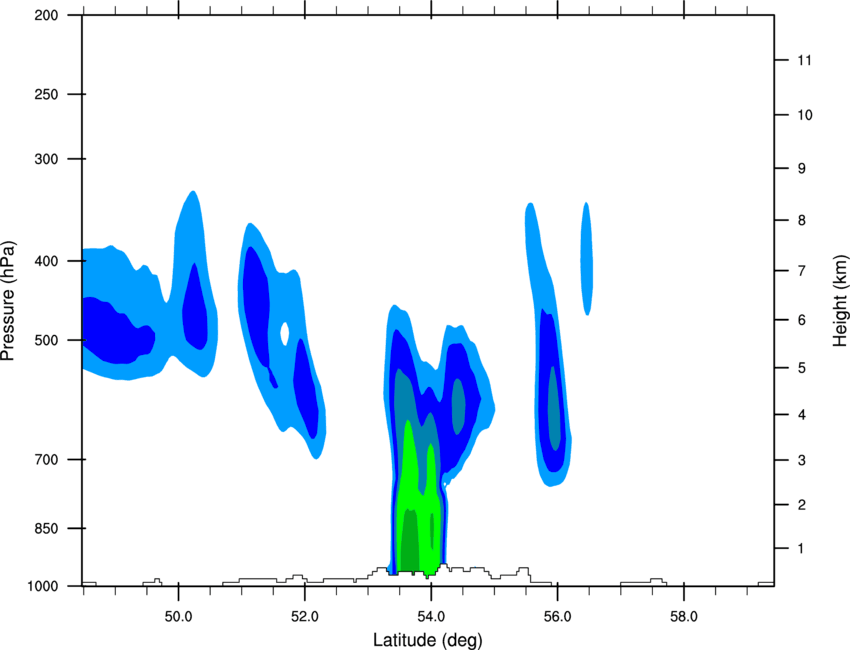Pick the 9 km height label

point(801,169)
